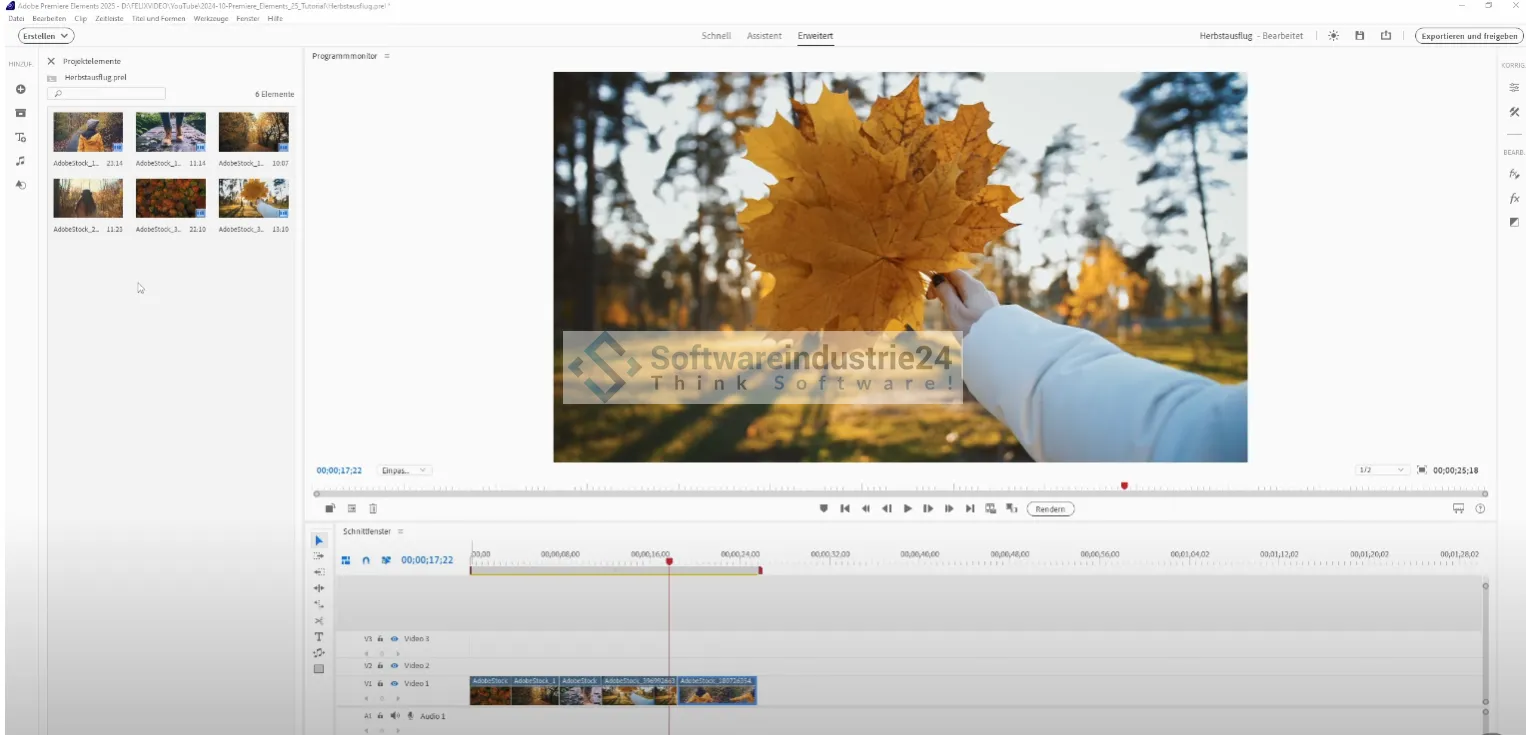Hide the Video 3 track with eye icon
This screenshot has height=735, width=1526.
[x=394, y=639]
